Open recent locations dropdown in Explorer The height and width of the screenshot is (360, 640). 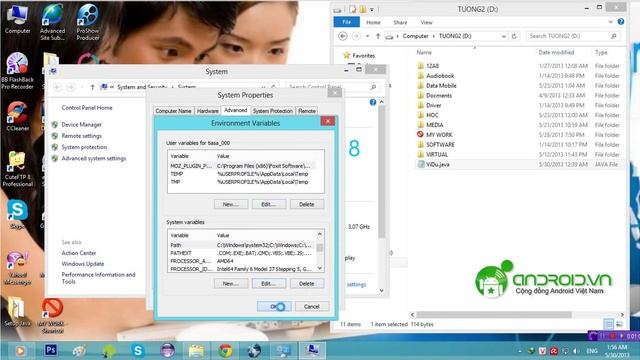[x=367, y=36]
